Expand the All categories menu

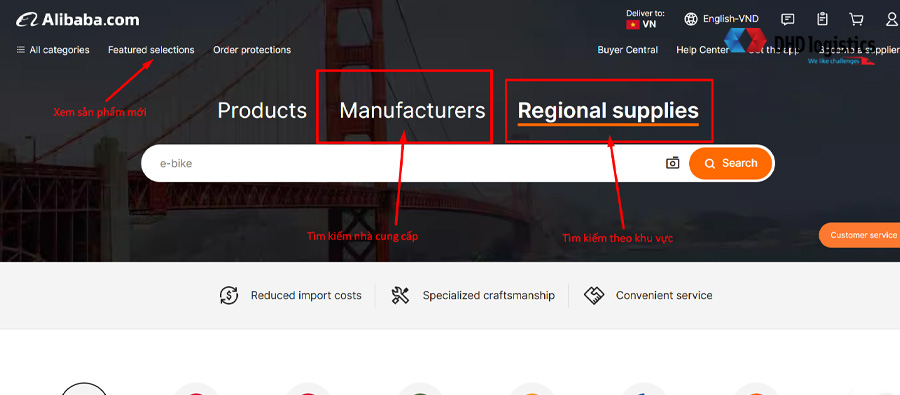(53, 50)
